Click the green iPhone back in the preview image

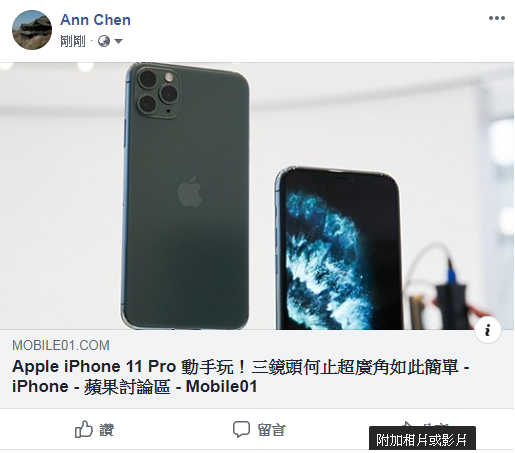pyautogui.click(x=185, y=196)
